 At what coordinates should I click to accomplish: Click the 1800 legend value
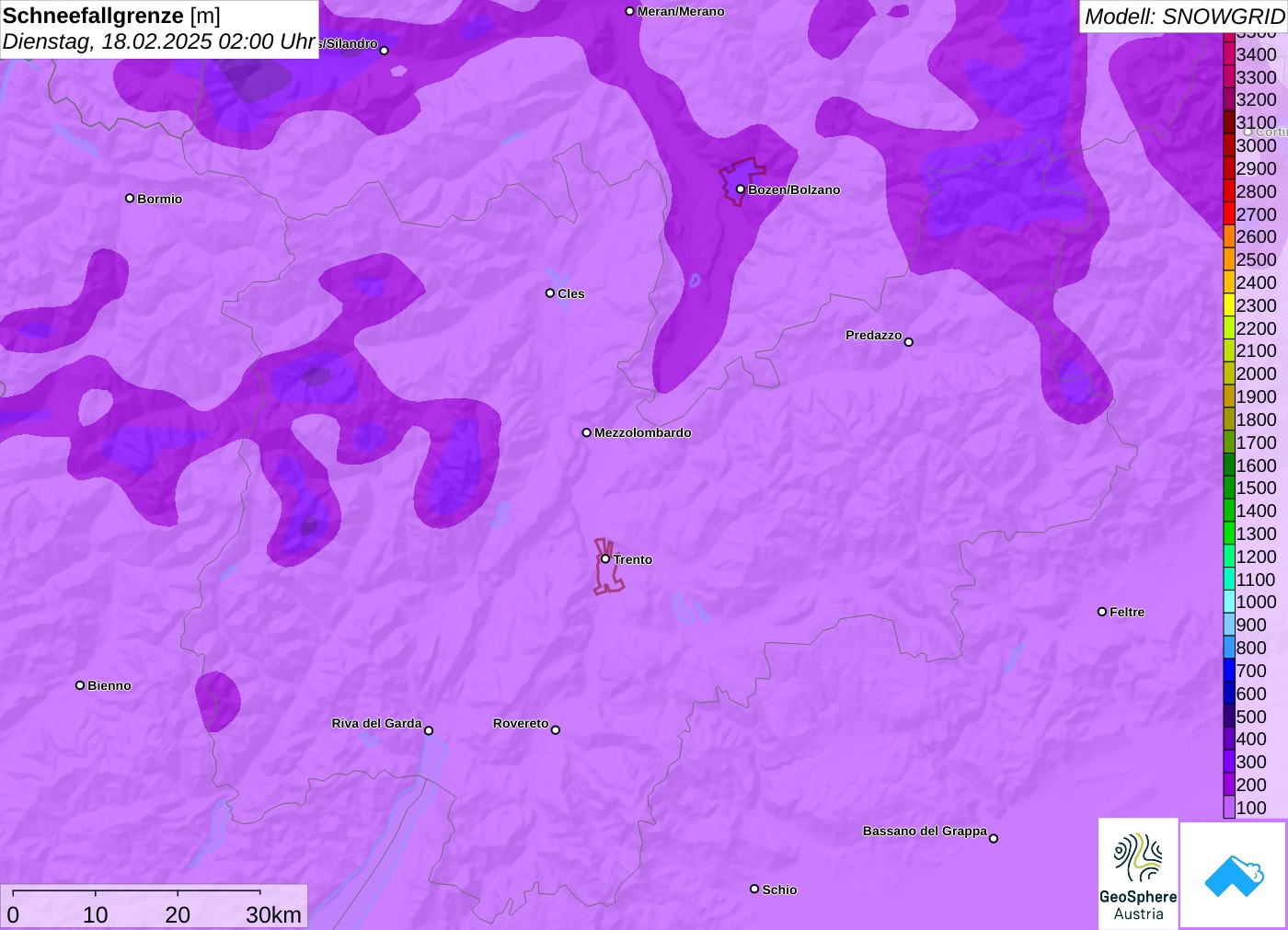coord(1256,419)
